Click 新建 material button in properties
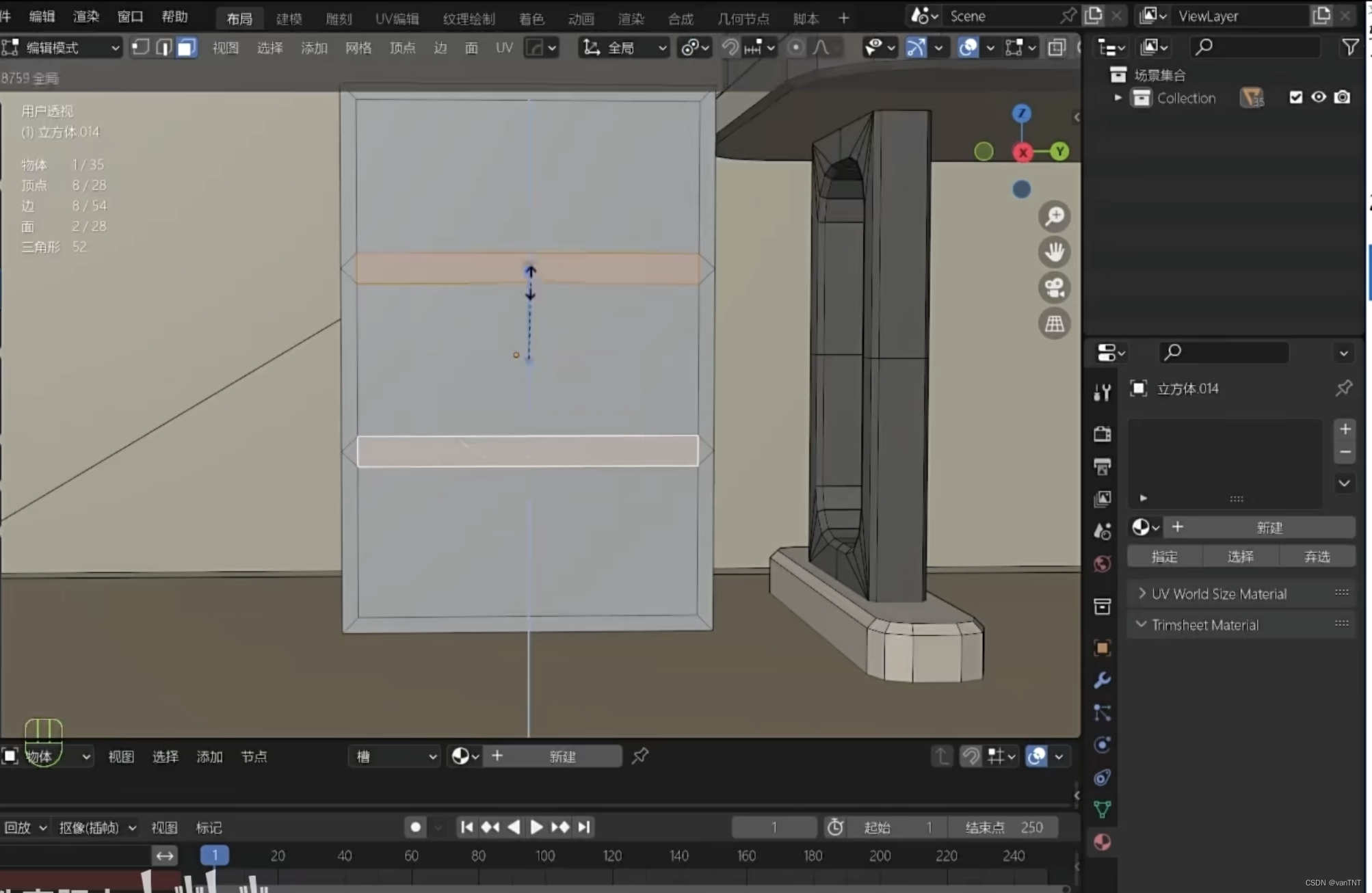This screenshot has height=893, width=1372. coord(1269,527)
